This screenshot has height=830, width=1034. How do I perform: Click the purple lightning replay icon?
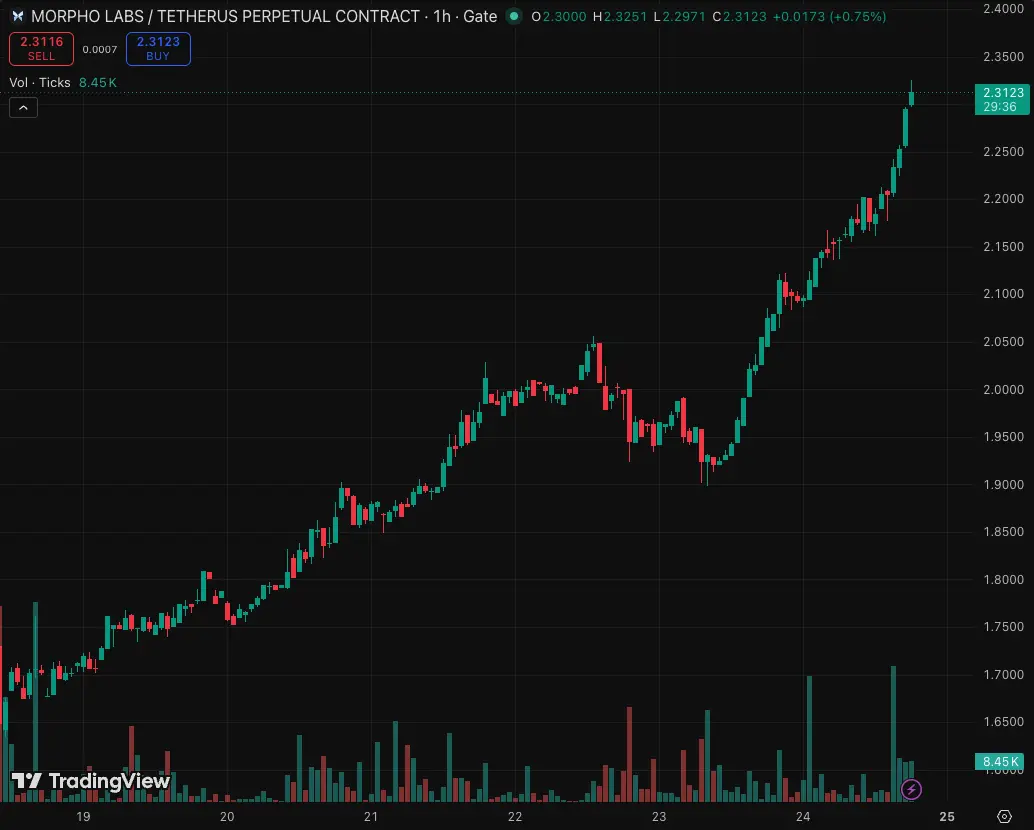tap(911, 789)
